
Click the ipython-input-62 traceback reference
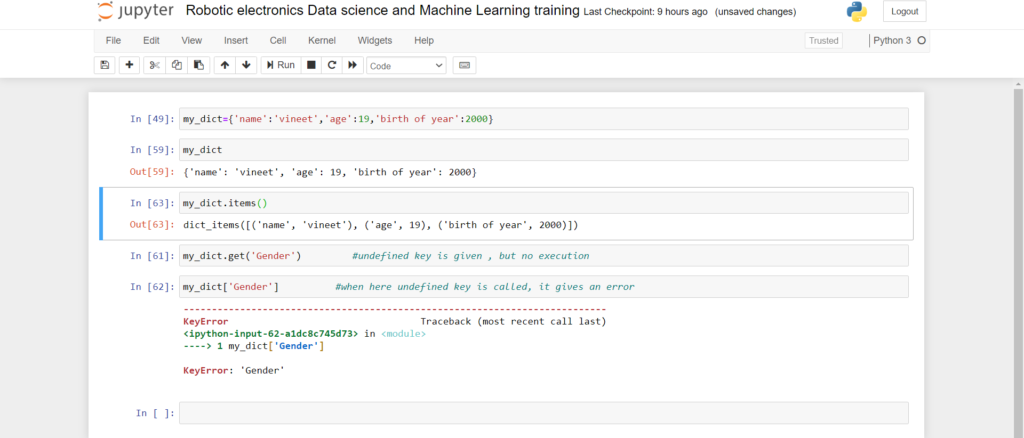(271, 334)
